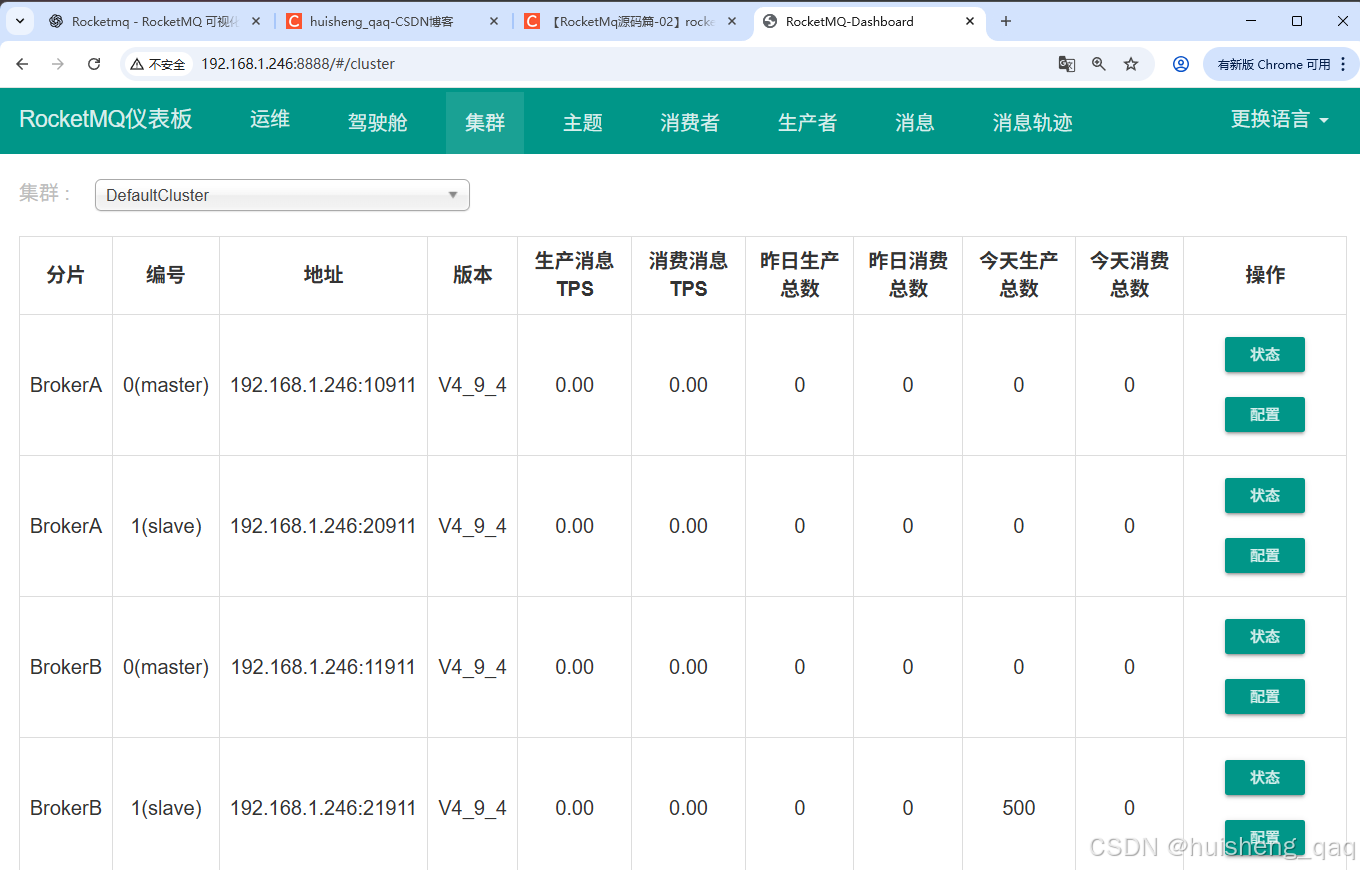The width and height of the screenshot is (1360, 870).
Task: Click the address 192.168.1.246:20911 cell
Action: tap(323, 526)
